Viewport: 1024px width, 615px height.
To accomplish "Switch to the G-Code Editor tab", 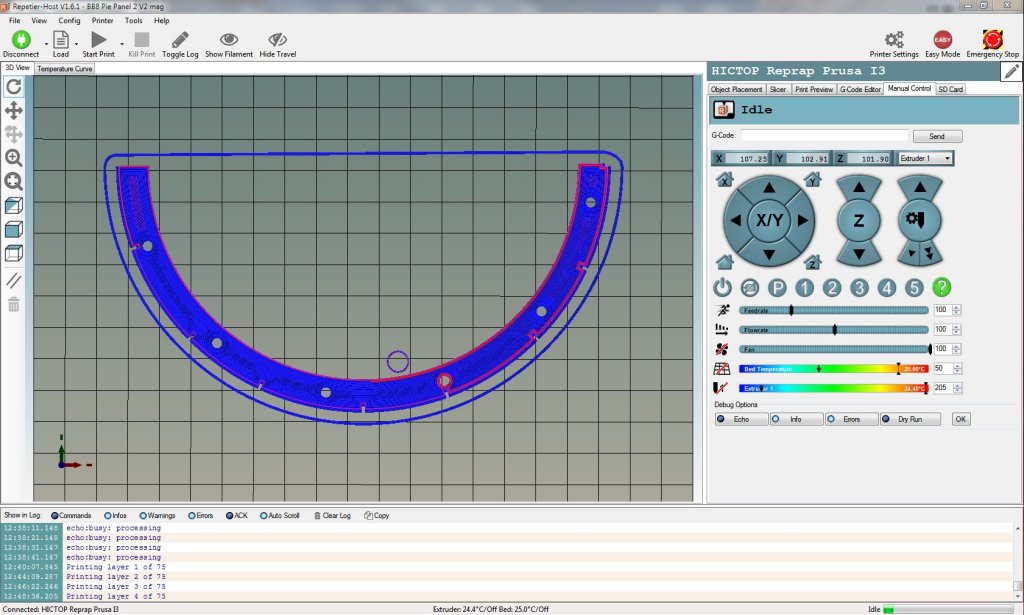I will point(860,89).
